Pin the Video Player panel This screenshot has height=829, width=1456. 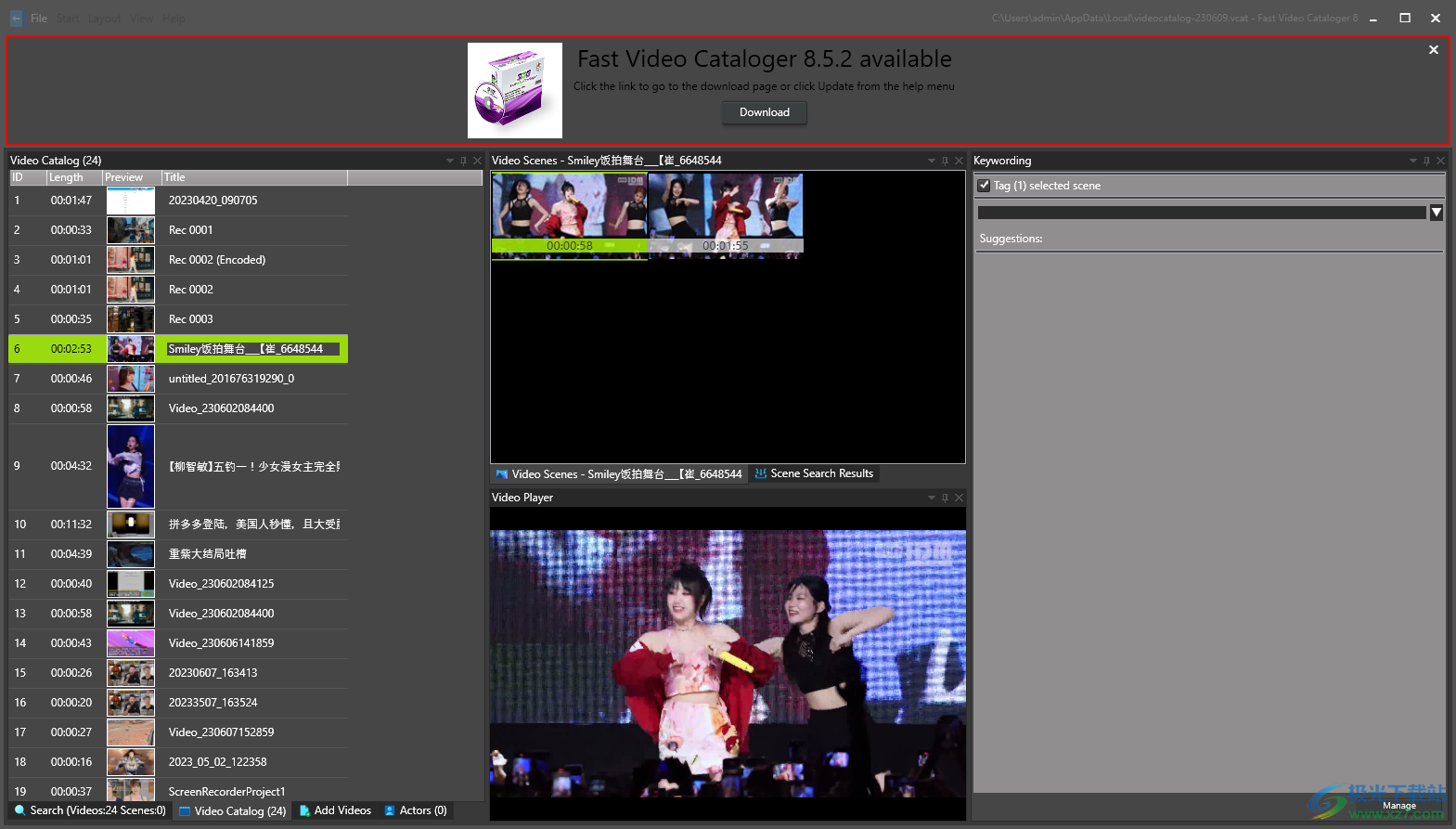click(x=946, y=498)
